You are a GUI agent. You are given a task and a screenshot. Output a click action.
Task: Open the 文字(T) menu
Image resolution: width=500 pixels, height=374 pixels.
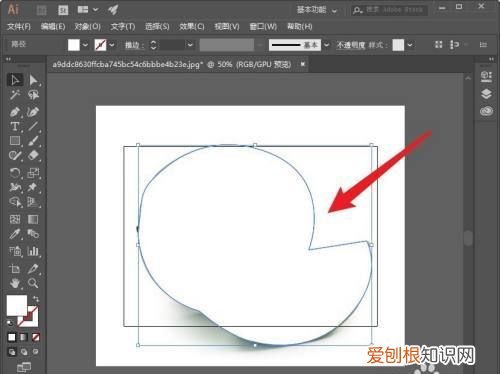pyautogui.click(x=123, y=27)
